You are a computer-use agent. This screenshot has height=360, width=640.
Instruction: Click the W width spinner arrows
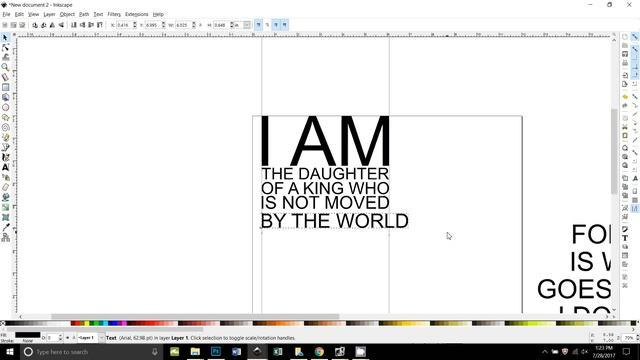click(x=193, y=25)
